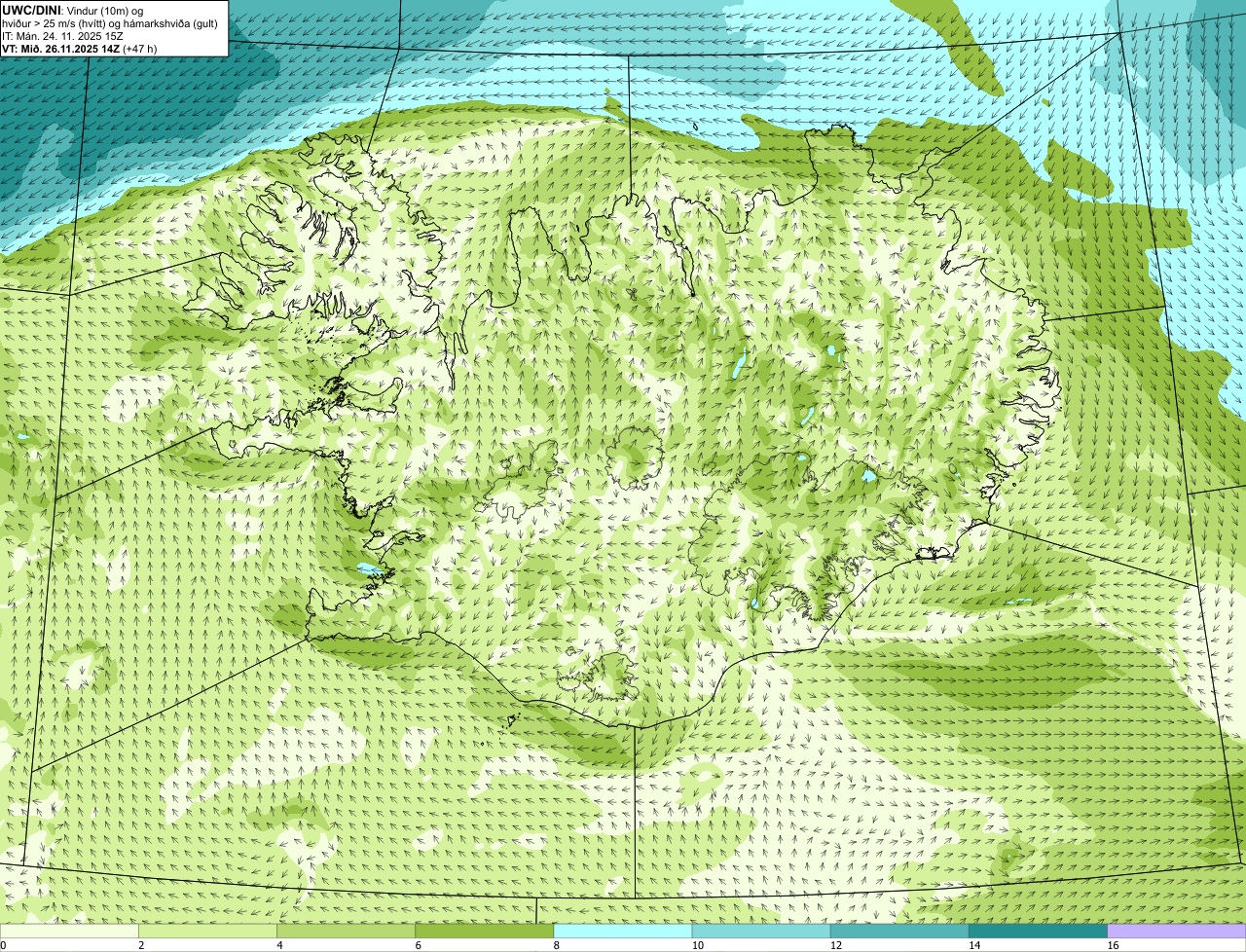This screenshot has height=952, width=1246.
Task: Click the 6–8 m/s darker green legend swatch
Action: [485, 931]
